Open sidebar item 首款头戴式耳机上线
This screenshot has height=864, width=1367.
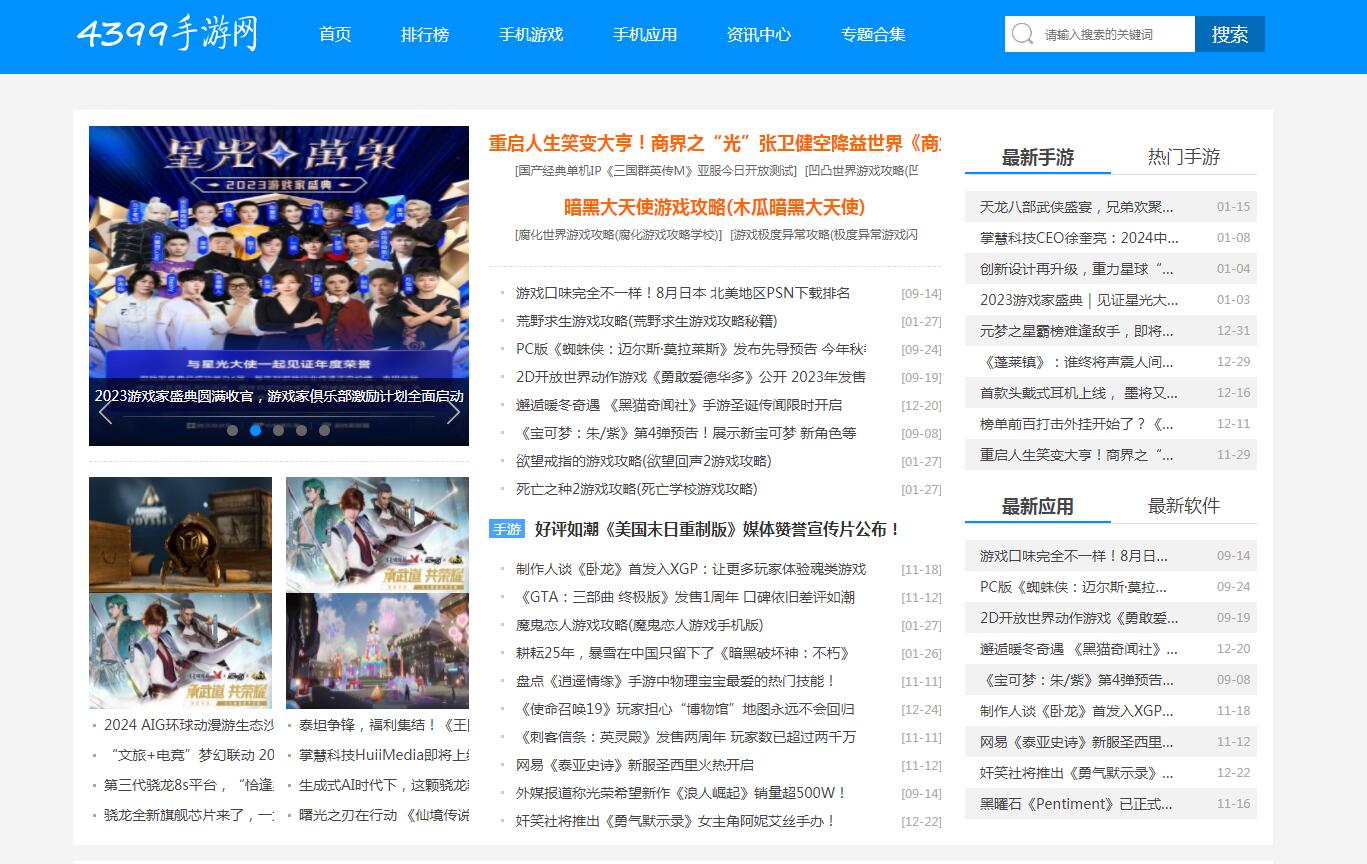coord(1079,393)
